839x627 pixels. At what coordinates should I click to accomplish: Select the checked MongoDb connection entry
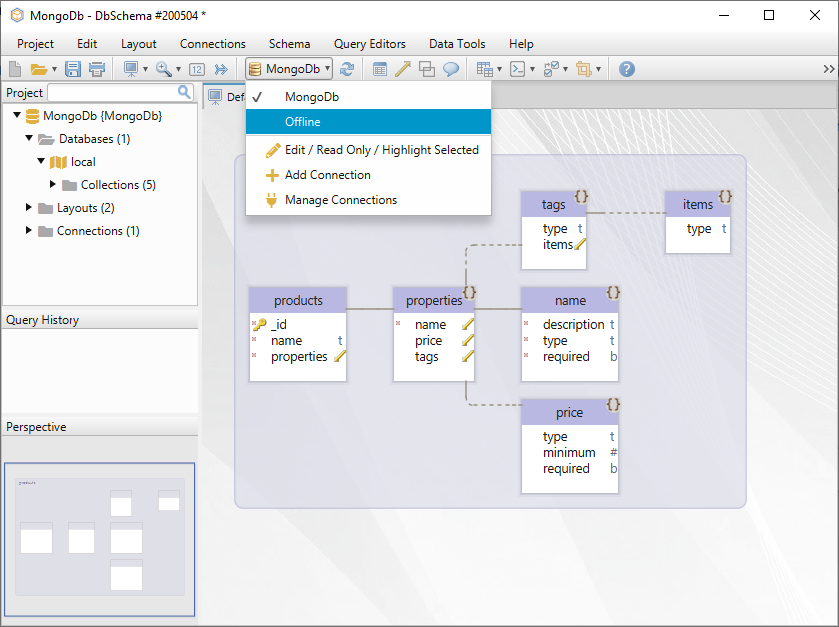pos(312,97)
